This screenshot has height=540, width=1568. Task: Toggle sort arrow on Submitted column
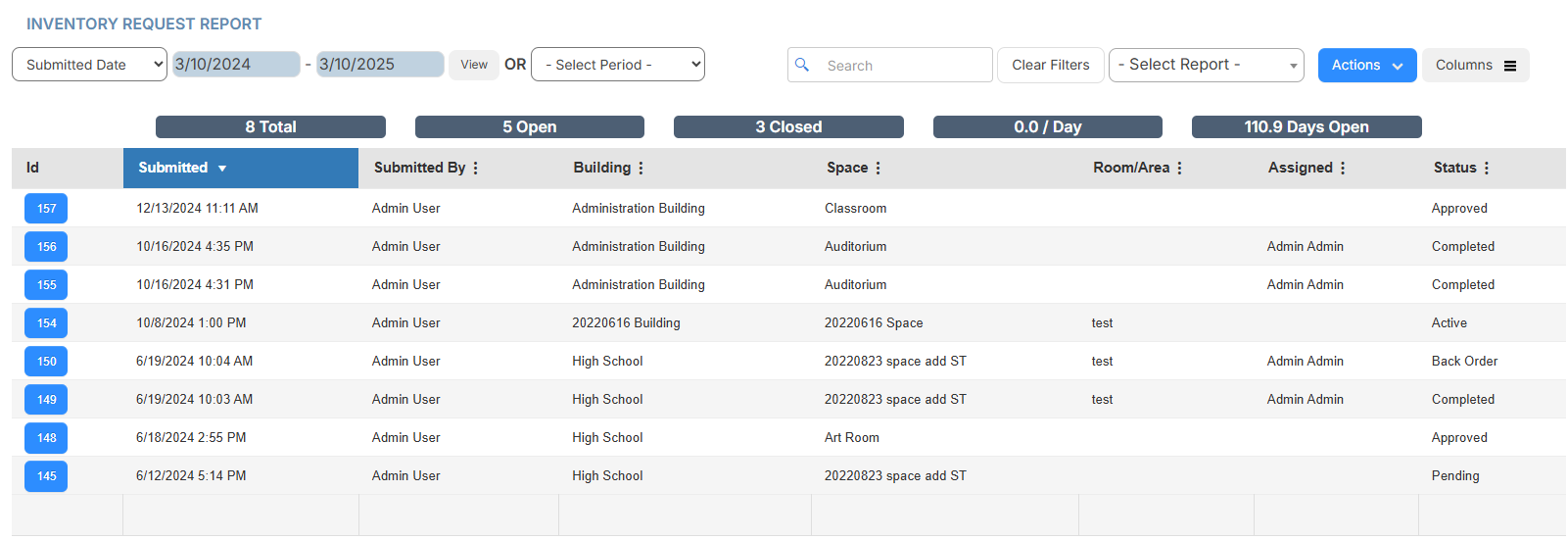[222, 169]
